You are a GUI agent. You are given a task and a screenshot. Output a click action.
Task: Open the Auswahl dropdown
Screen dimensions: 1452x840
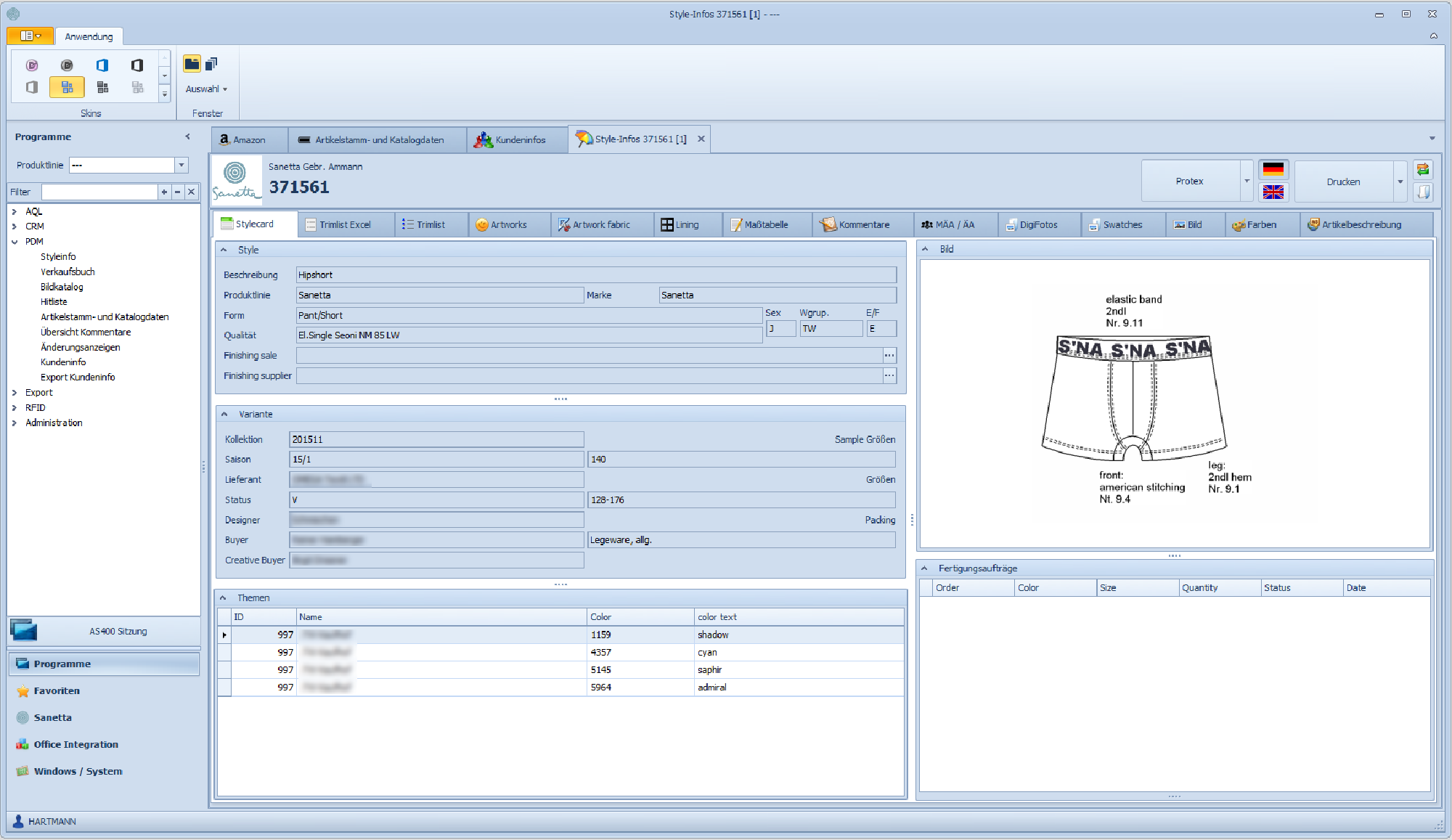(x=206, y=89)
